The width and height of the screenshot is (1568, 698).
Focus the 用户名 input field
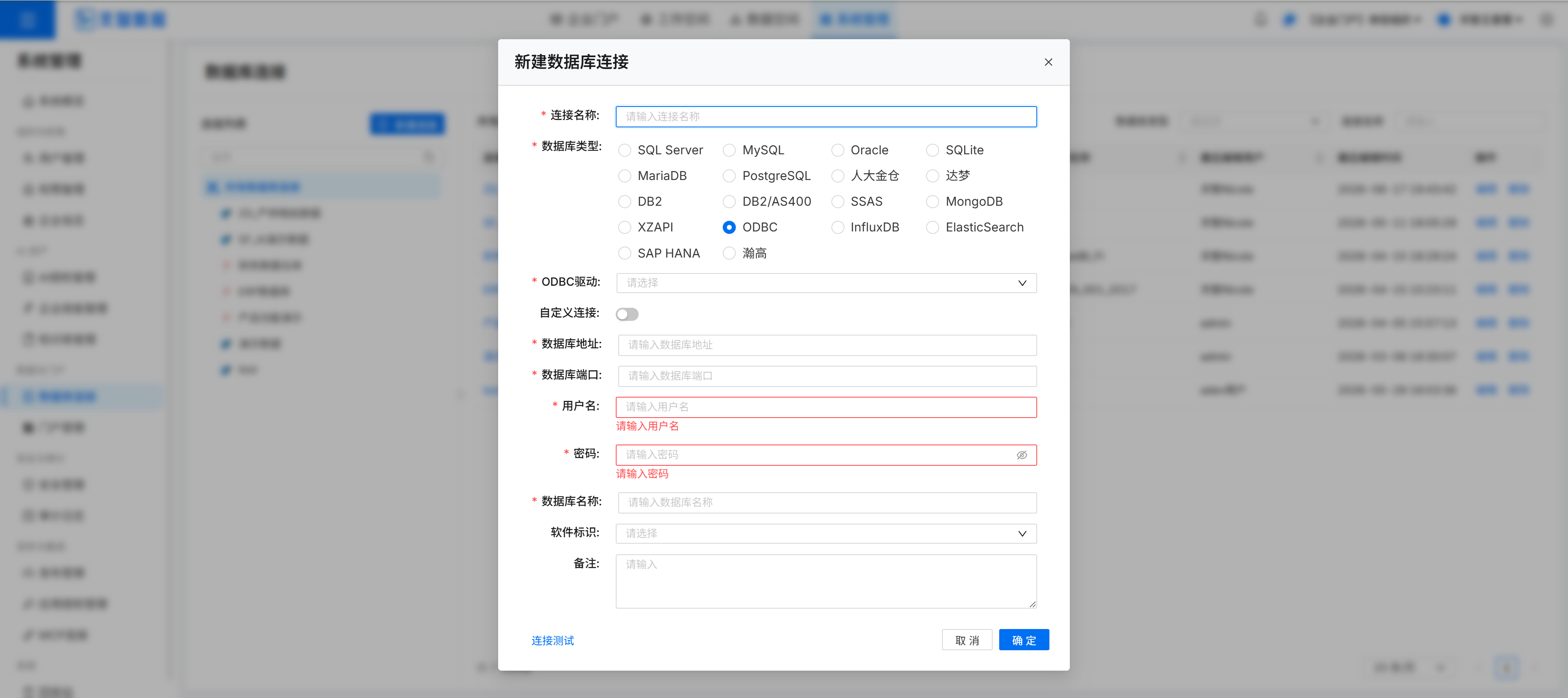826,407
